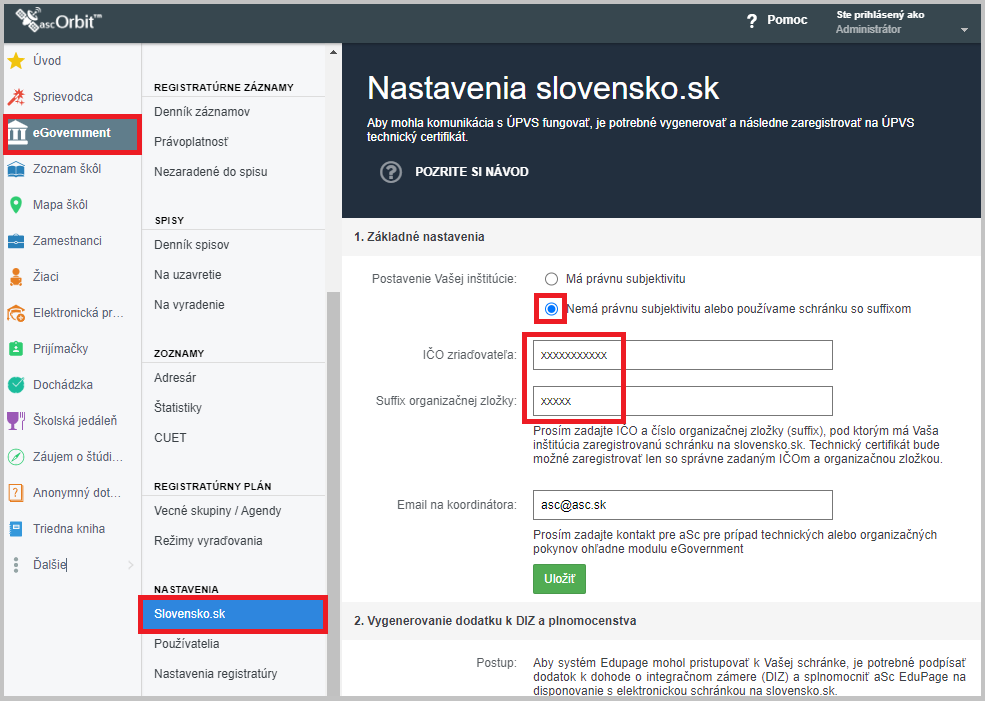985x701 pixels.
Task: Go to Právoplatnosť in the submenu
Action: click(191, 142)
